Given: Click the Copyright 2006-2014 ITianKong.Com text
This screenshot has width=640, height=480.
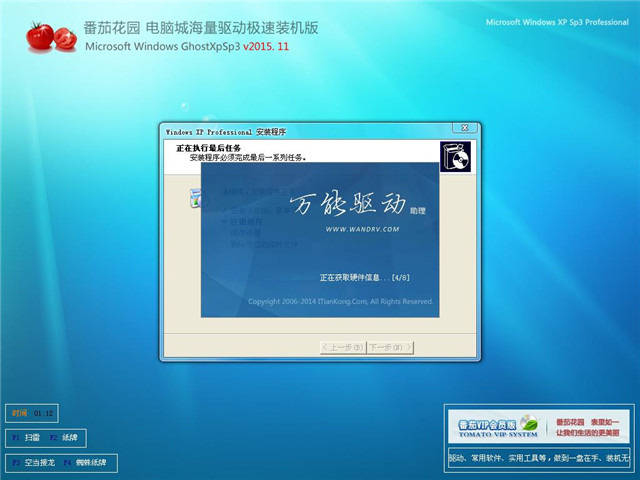Looking at the screenshot, I should [340, 302].
